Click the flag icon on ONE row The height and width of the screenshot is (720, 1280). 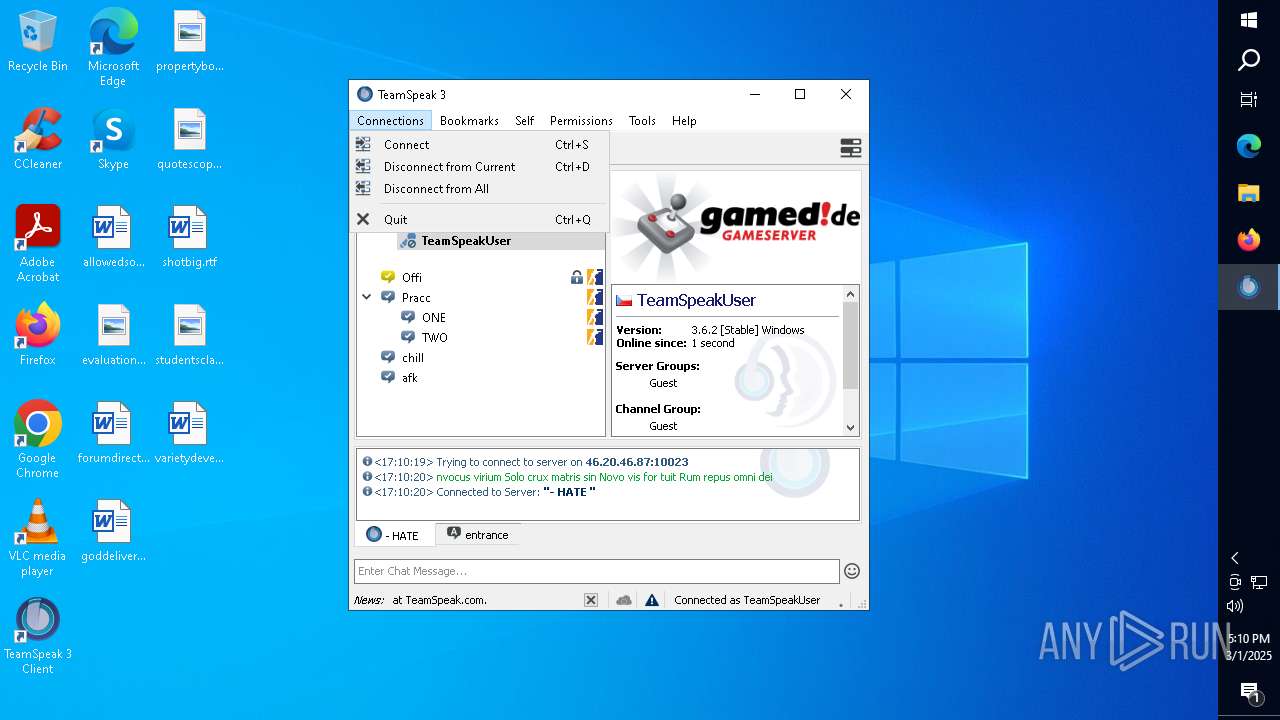(x=595, y=317)
